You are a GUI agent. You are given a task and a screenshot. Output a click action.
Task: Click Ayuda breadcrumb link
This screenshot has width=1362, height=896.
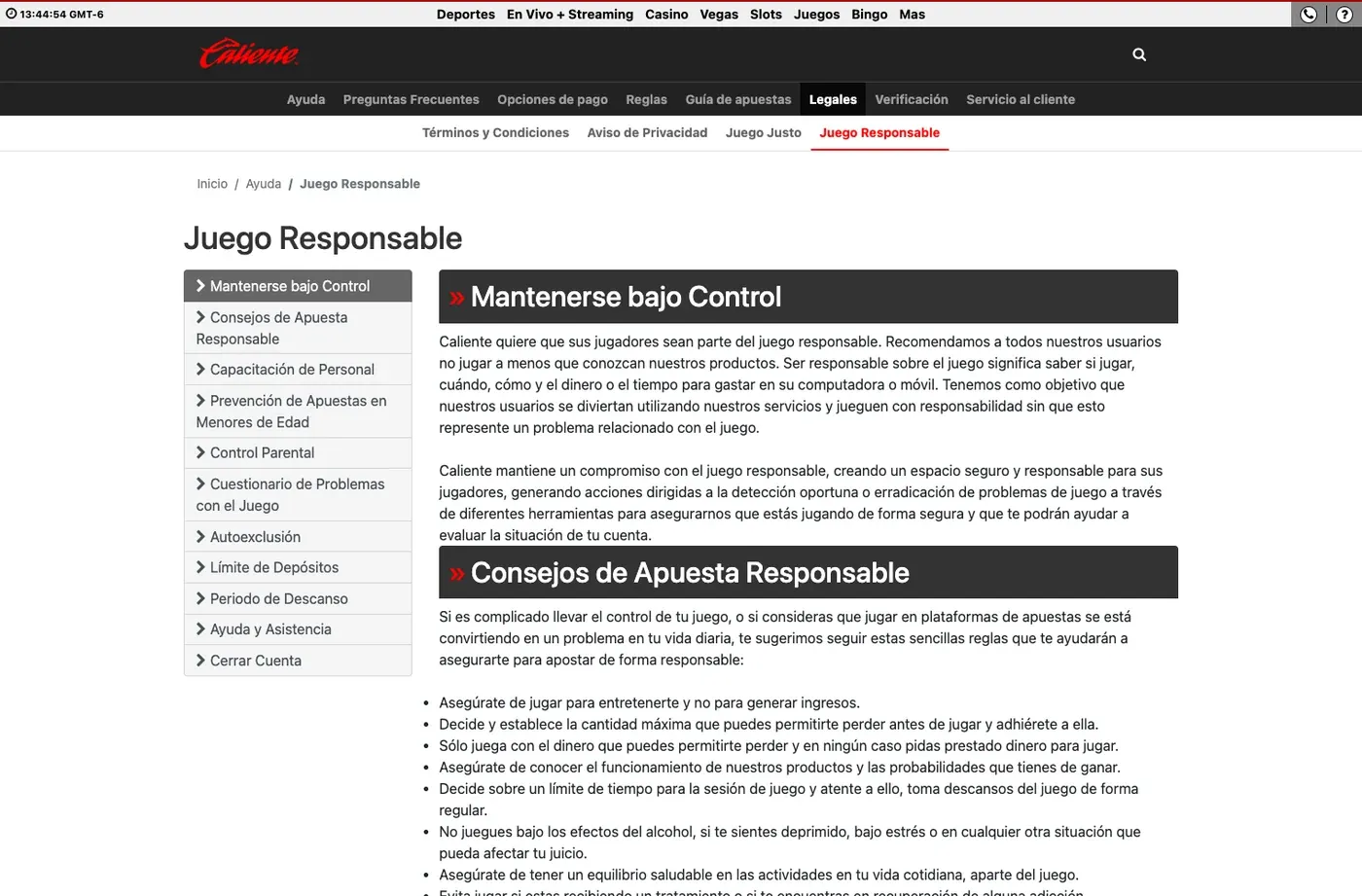coord(264,184)
